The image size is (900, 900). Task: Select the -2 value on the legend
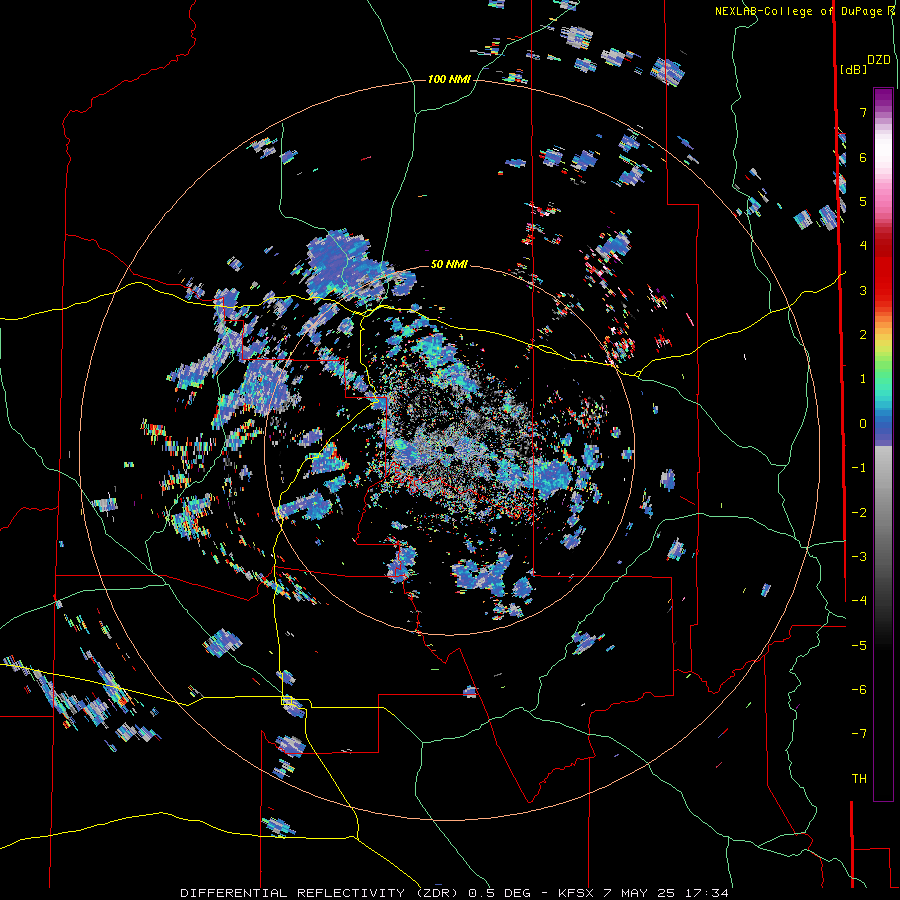(859, 513)
